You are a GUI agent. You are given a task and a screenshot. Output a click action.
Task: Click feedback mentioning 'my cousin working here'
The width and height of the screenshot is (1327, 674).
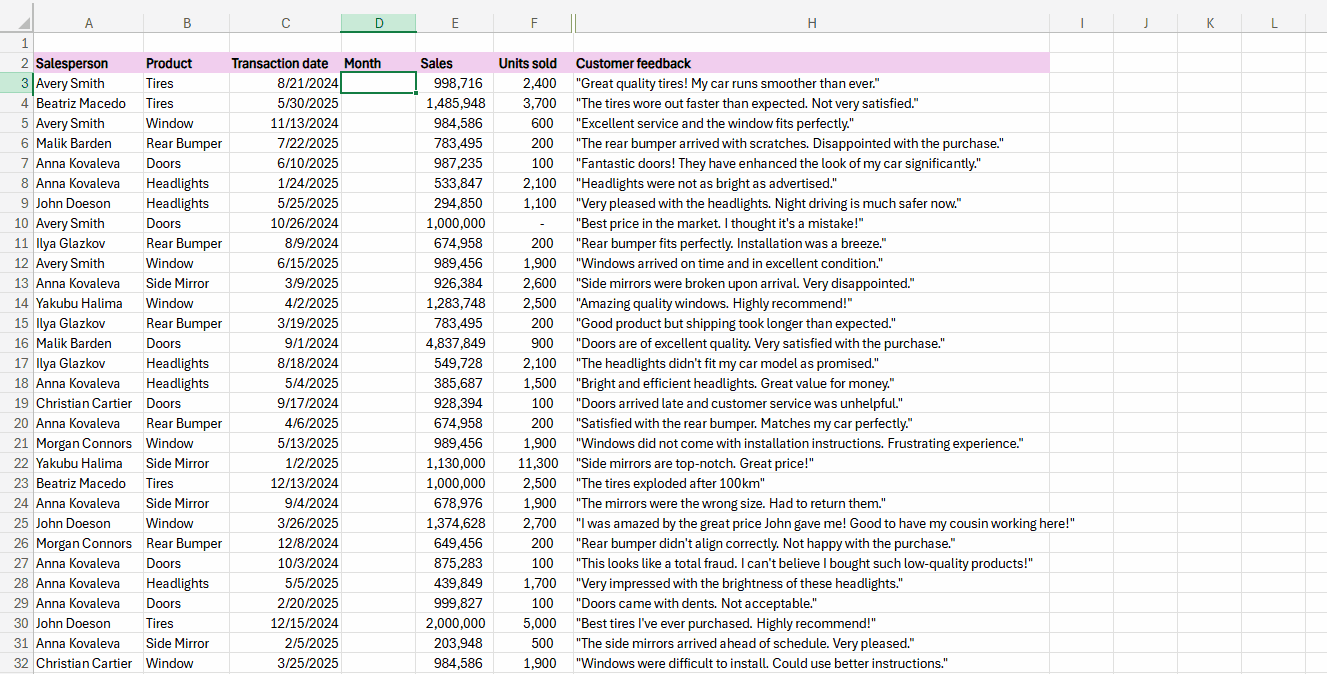[811, 523]
